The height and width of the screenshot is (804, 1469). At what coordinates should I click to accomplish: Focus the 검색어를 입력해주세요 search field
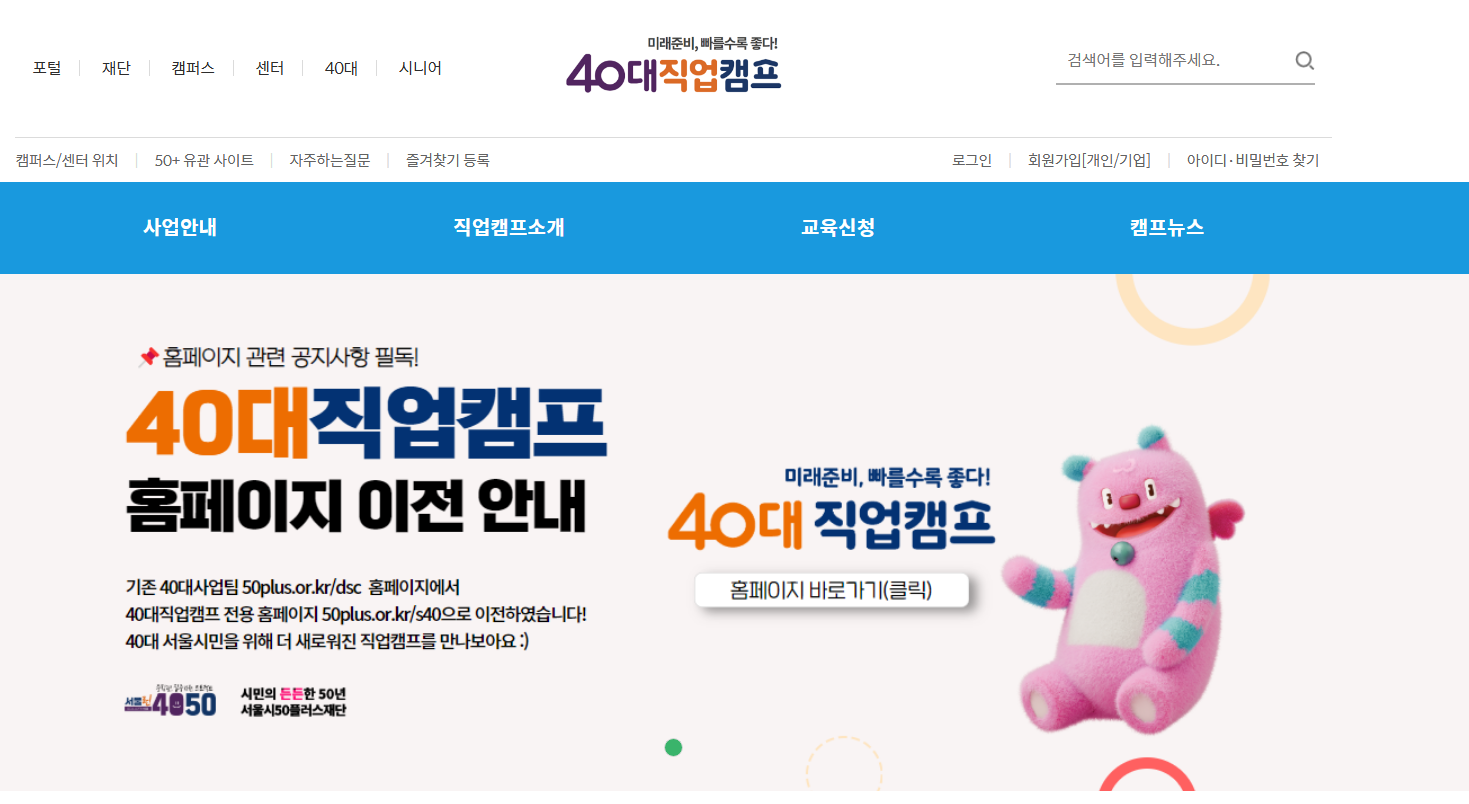point(1173,60)
